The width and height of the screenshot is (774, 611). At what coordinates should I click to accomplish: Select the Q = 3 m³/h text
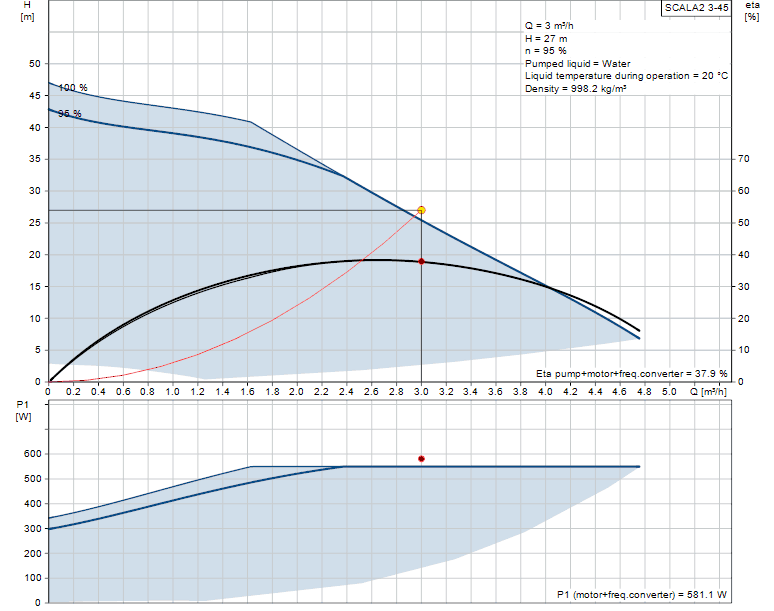[553, 24]
